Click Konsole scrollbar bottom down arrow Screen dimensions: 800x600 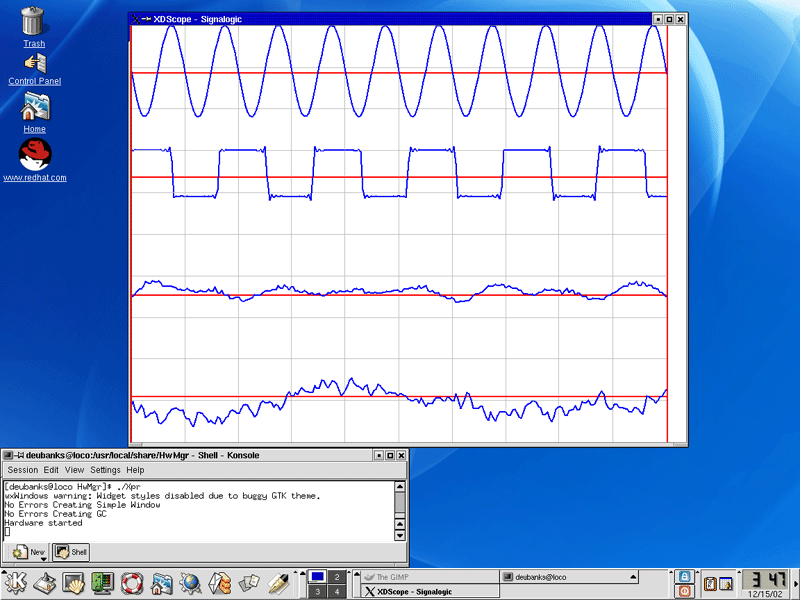tap(400, 535)
